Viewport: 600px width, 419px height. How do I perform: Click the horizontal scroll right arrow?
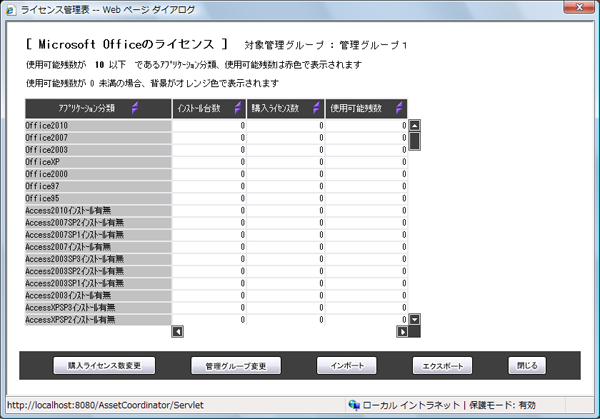[402, 331]
